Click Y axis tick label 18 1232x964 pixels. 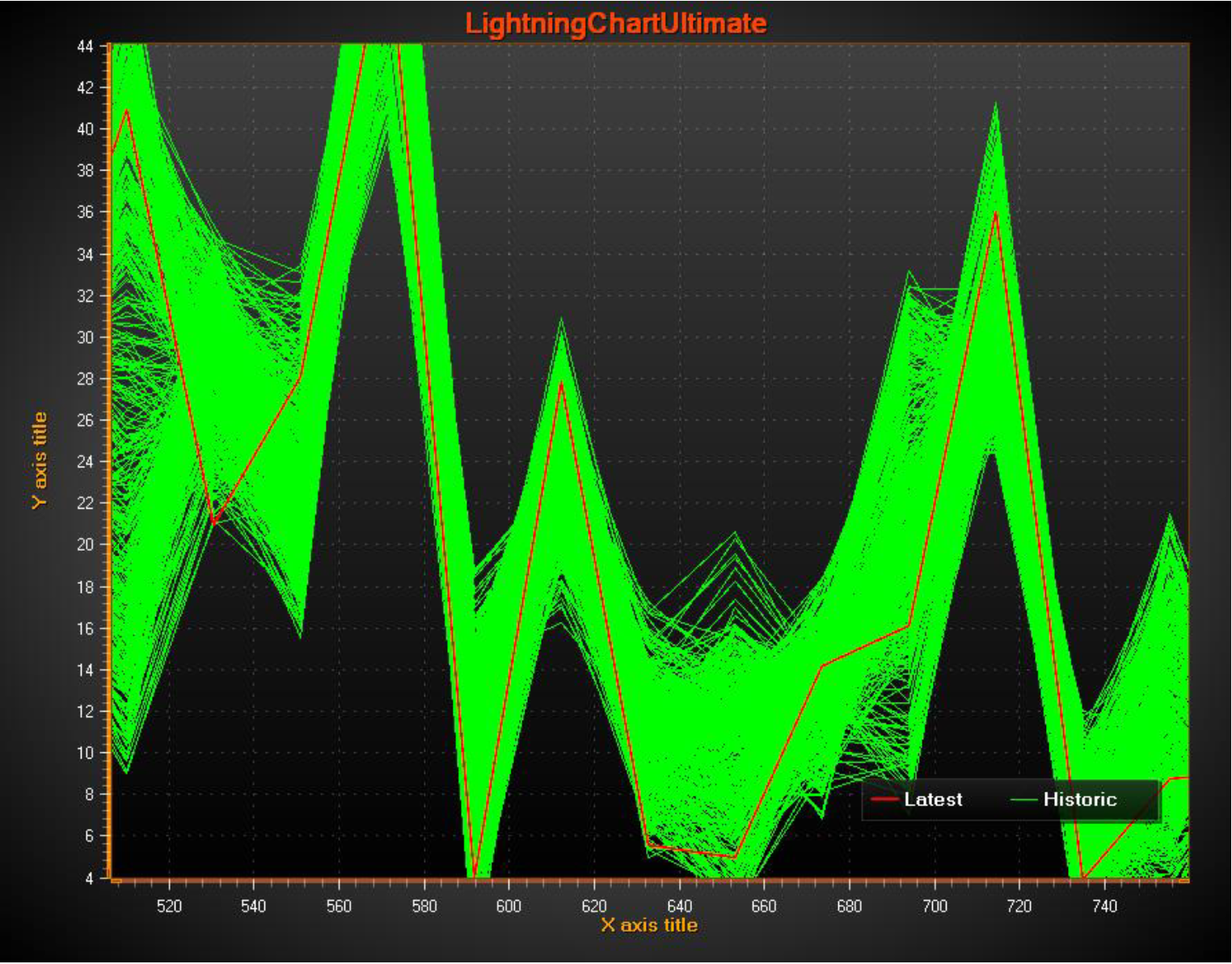pos(86,587)
